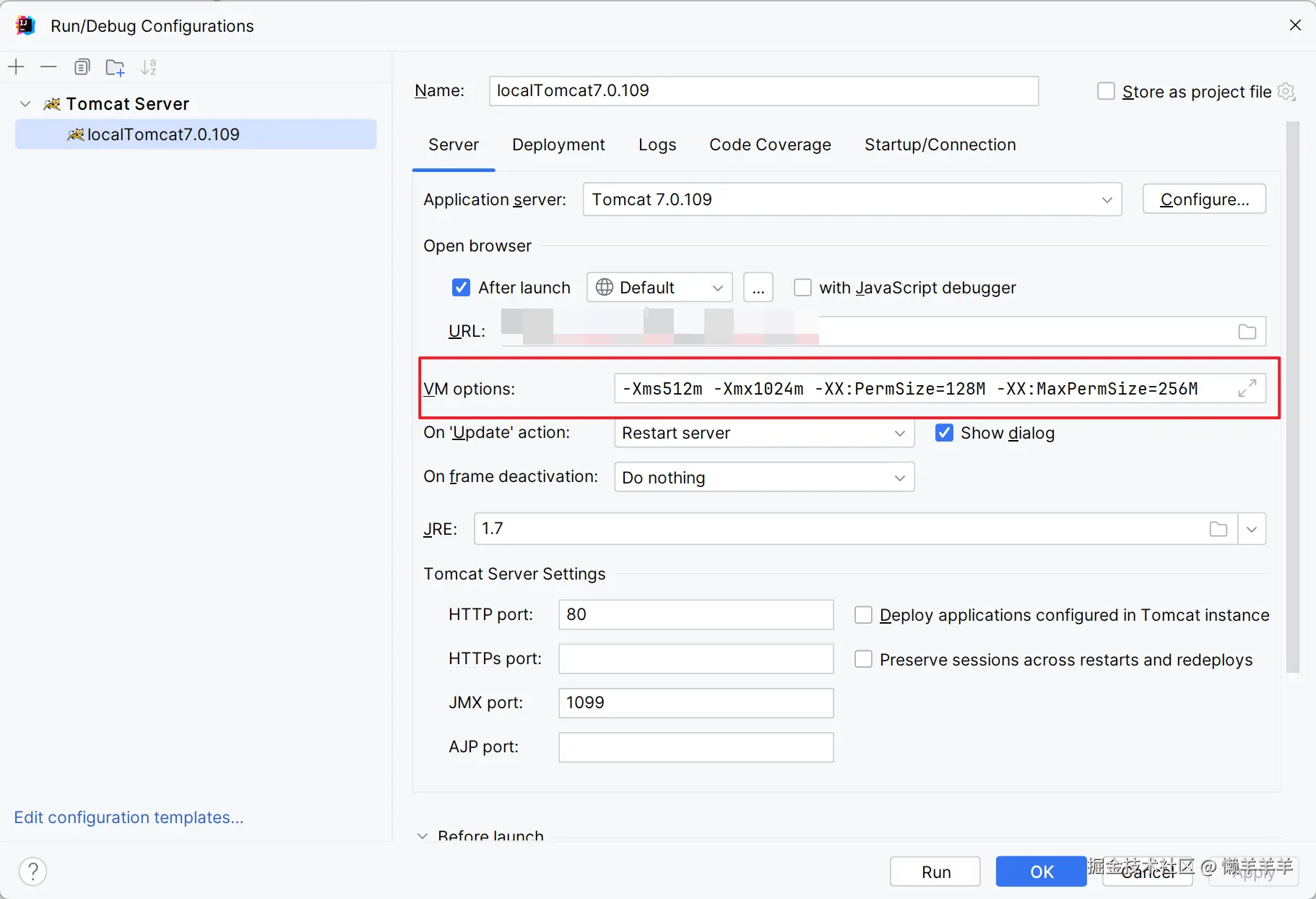Image resolution: width=1316 pixels, height=899 pixels.
Task: Switch to the Deployment tab
Action: tap(558, 145)
